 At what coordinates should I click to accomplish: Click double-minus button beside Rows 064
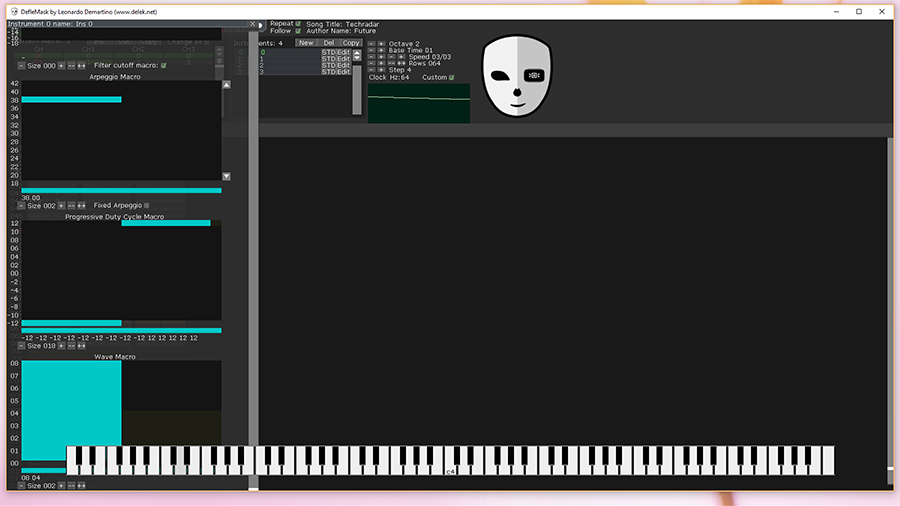click(391, 63)
